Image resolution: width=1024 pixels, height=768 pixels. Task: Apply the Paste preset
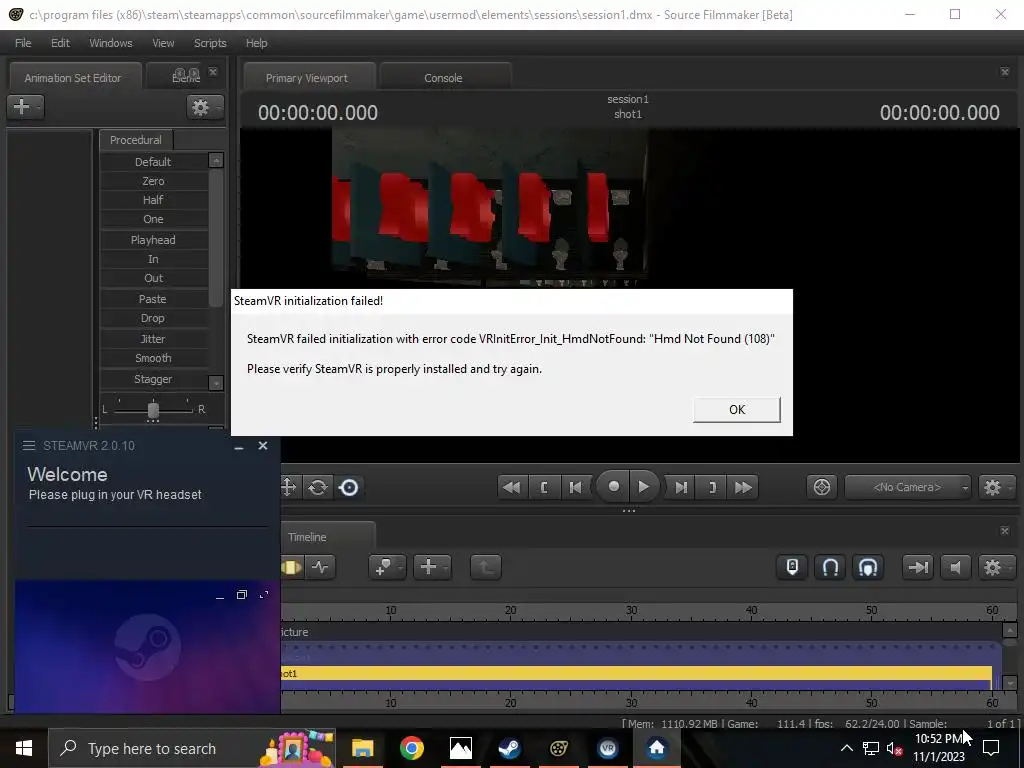tap(153, 298)
